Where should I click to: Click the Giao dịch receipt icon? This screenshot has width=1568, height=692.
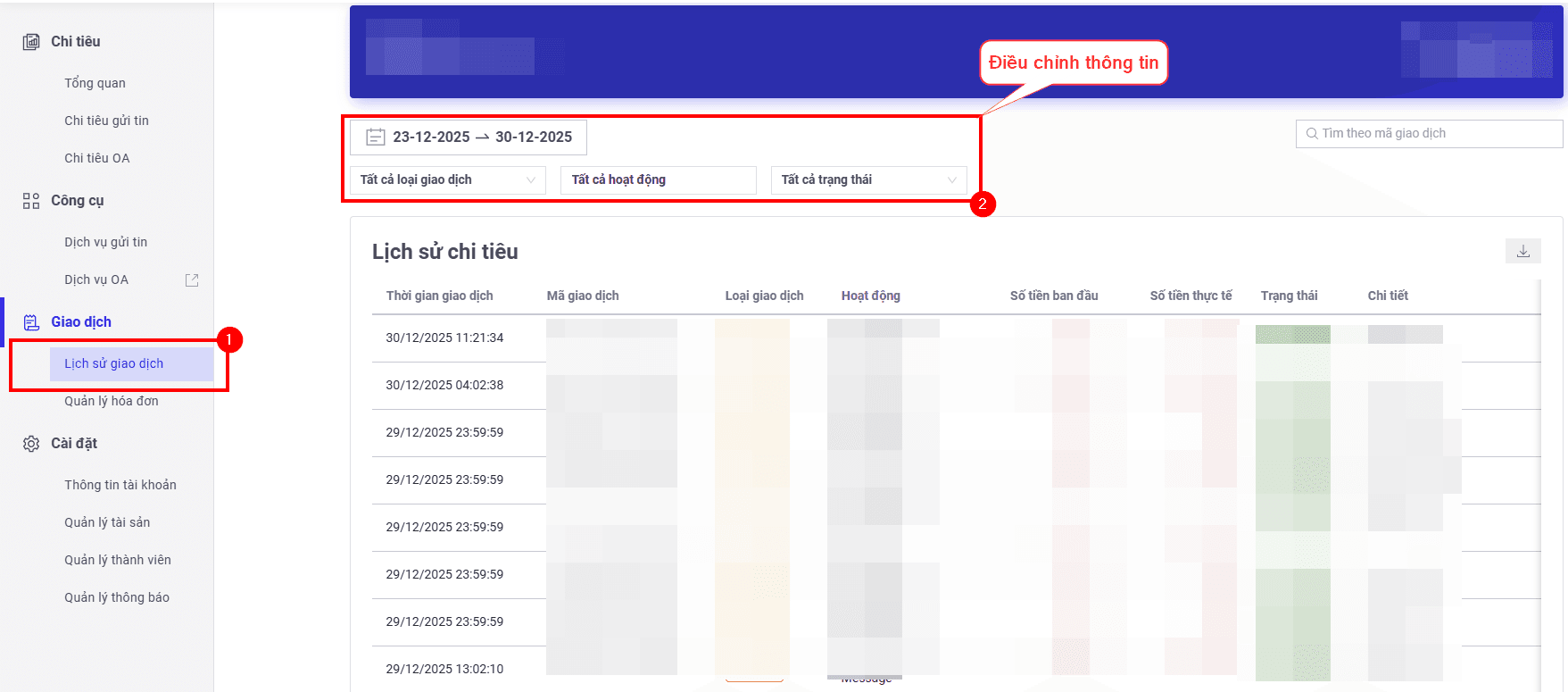pos(31,322)
